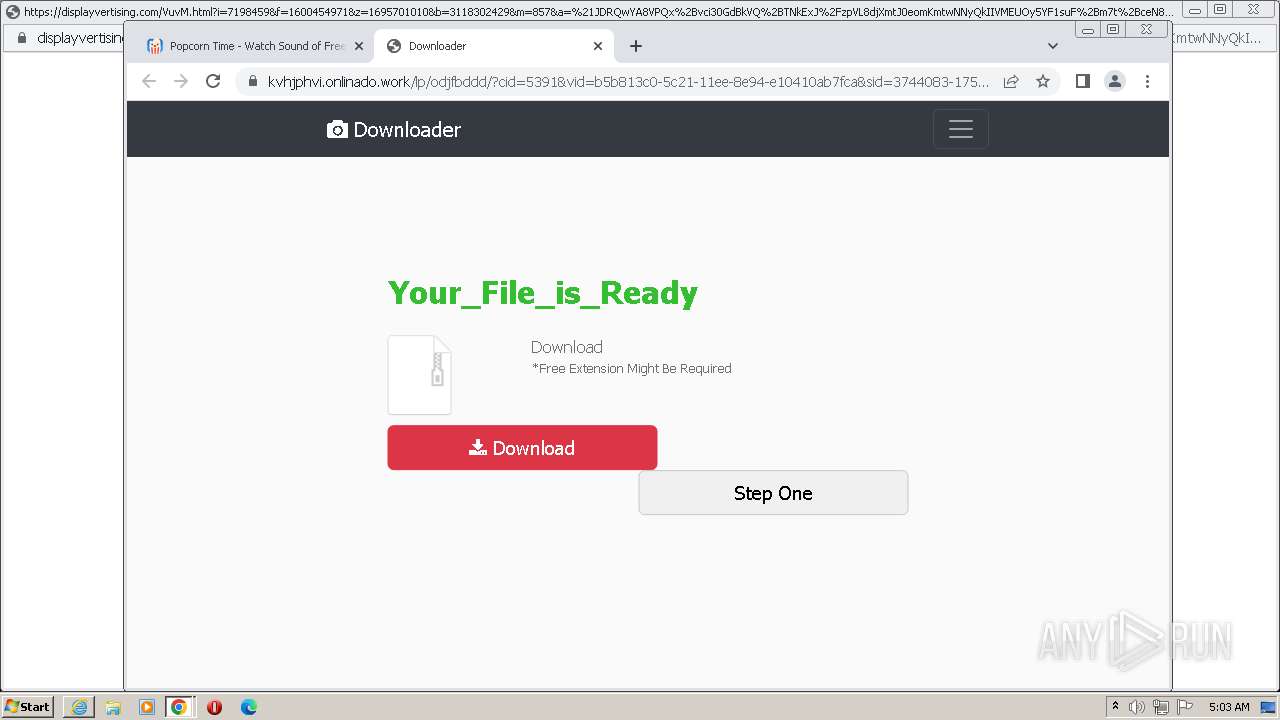This screenshot has width=1280, height=720.
Task: Open a new browser tab
Action: (x=636, y=46)
